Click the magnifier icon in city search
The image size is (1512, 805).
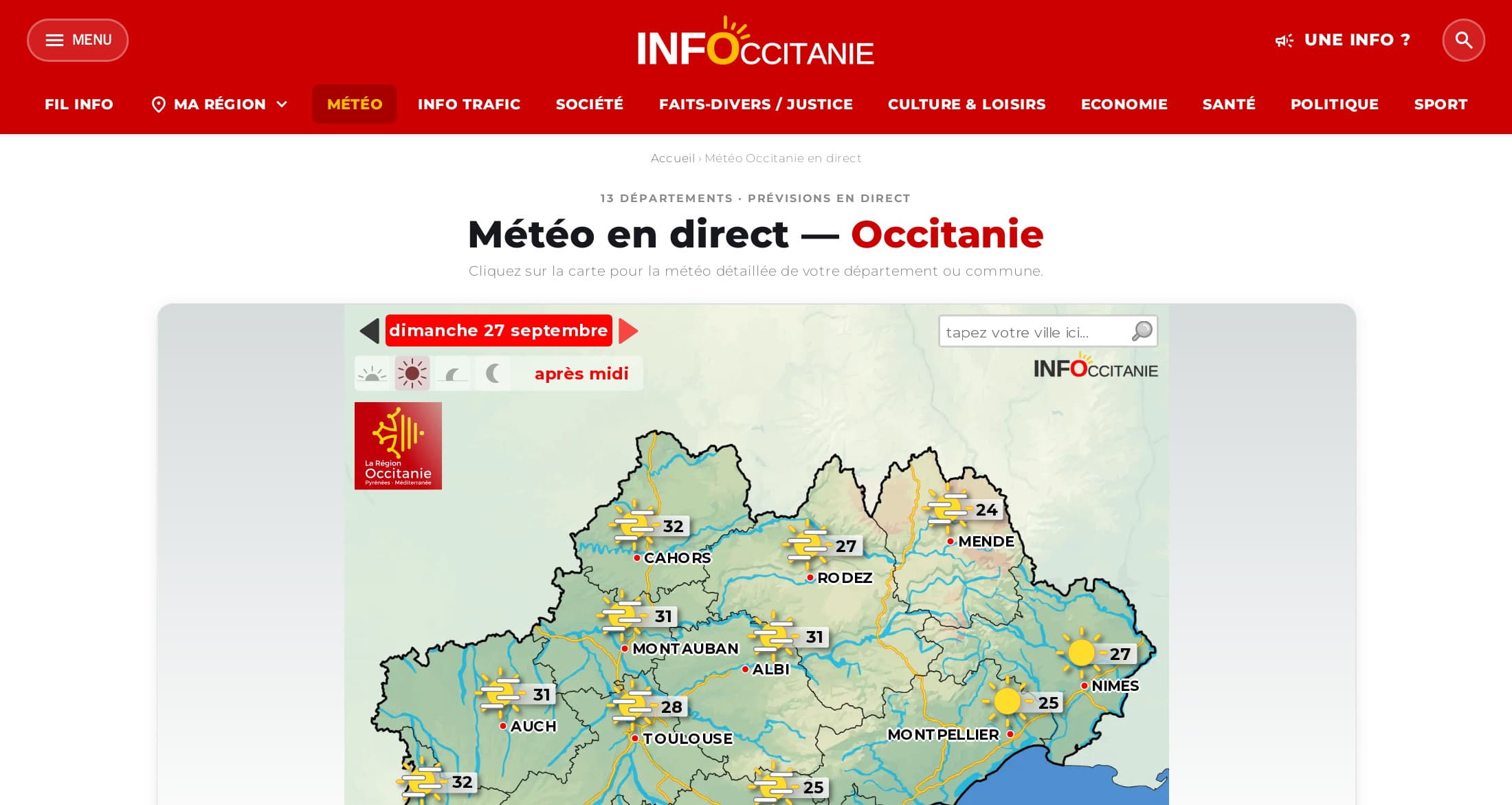pos(1142,331)
